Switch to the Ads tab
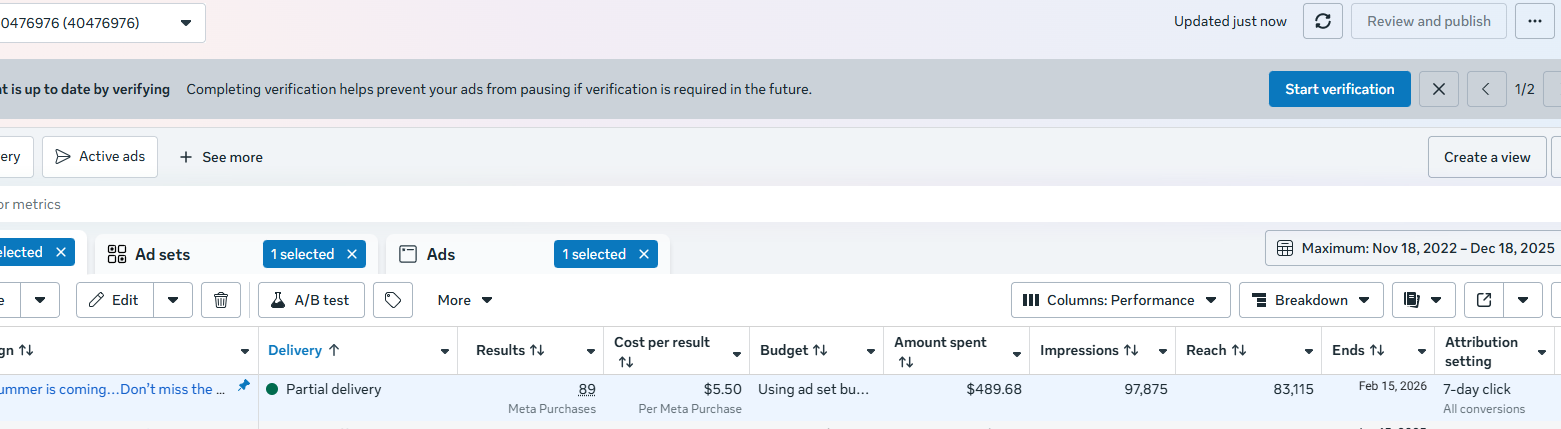 [440, 254]
